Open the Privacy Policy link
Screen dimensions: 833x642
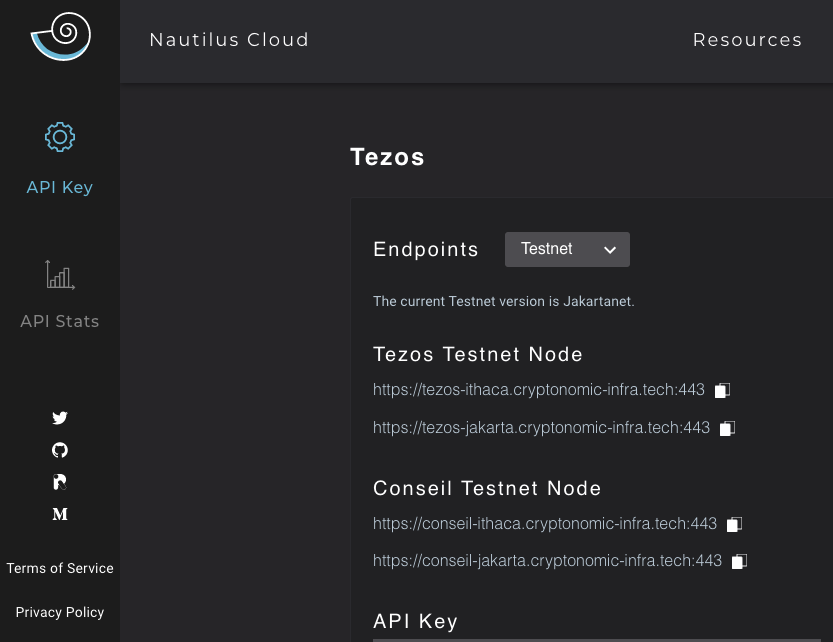tap(60, 612)
